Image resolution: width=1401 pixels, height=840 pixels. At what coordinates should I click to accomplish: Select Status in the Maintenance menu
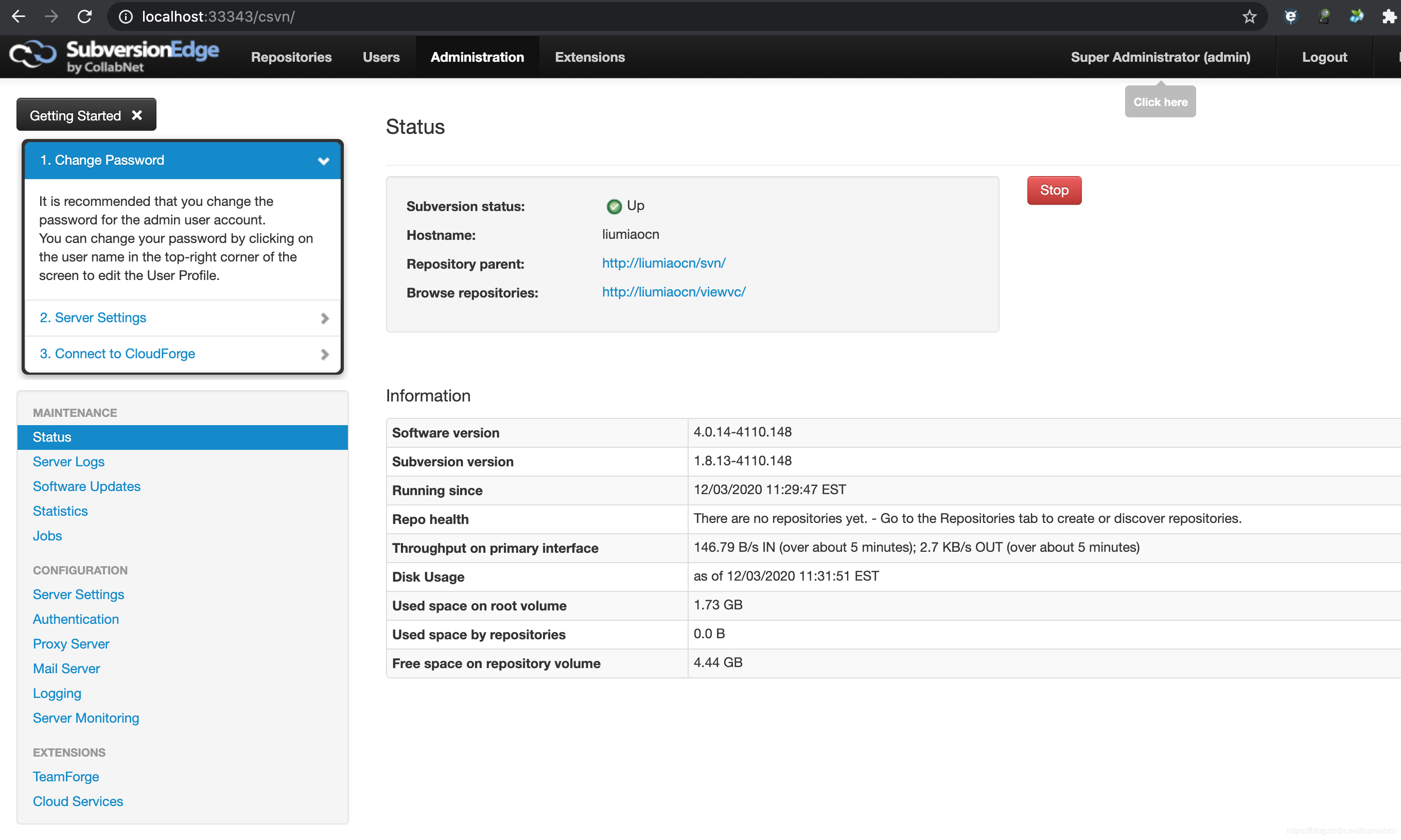[x=182, y=437]
